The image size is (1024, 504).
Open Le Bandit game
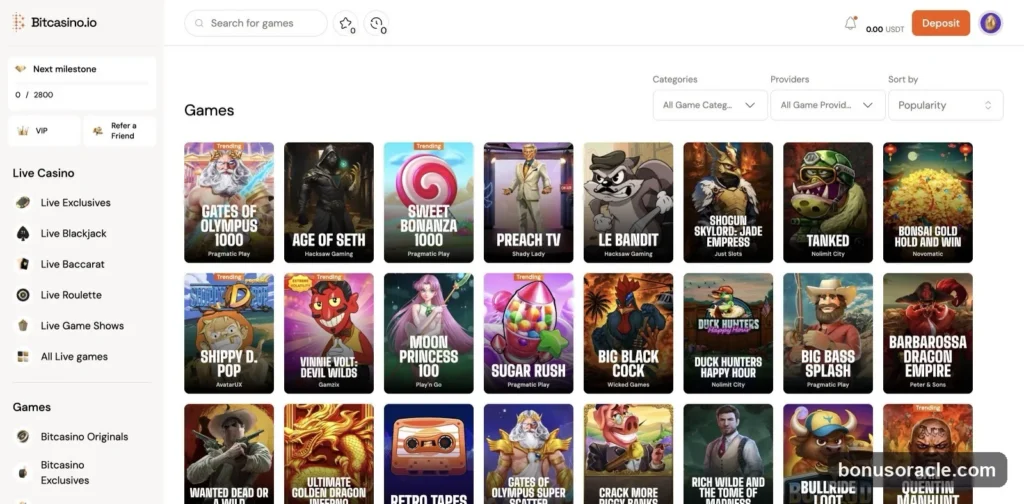(628, 202)
